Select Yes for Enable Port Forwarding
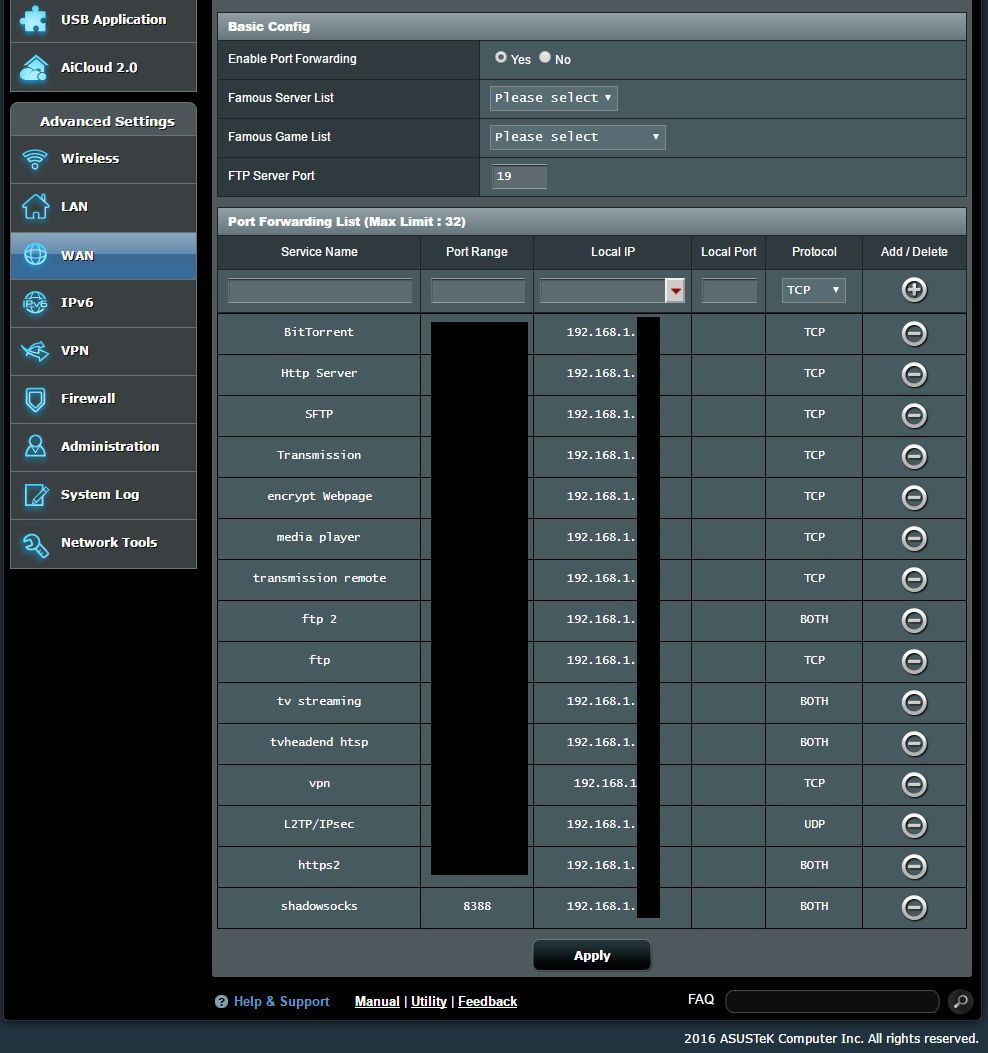Screen dimensions: 988x1053 click(501, 58)
